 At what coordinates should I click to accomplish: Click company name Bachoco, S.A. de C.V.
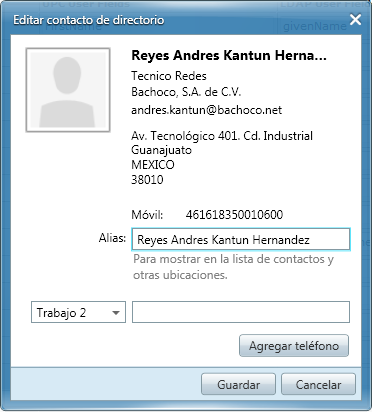point(186,92)
